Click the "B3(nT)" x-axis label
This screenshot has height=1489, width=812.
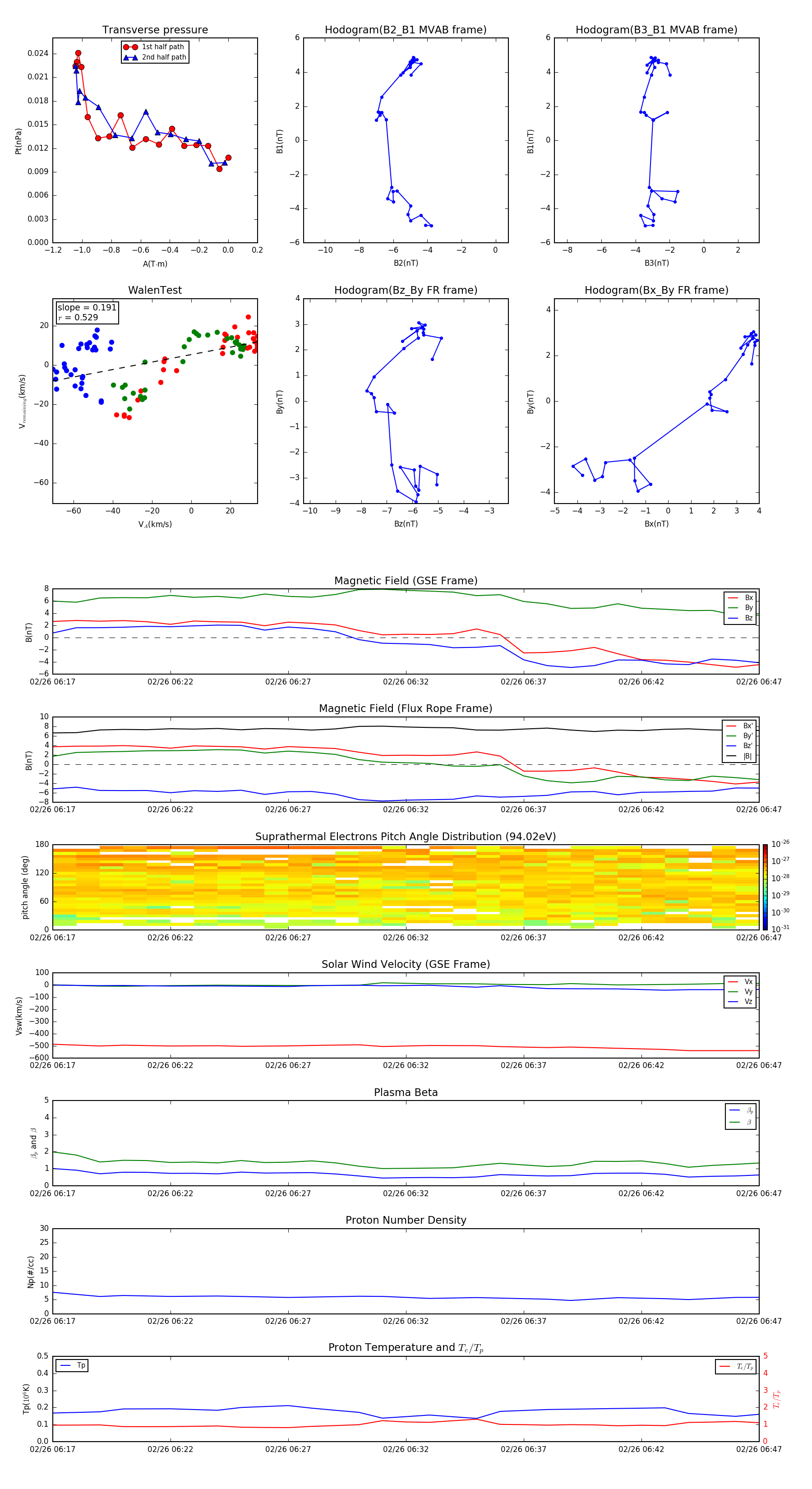point(656,264)
